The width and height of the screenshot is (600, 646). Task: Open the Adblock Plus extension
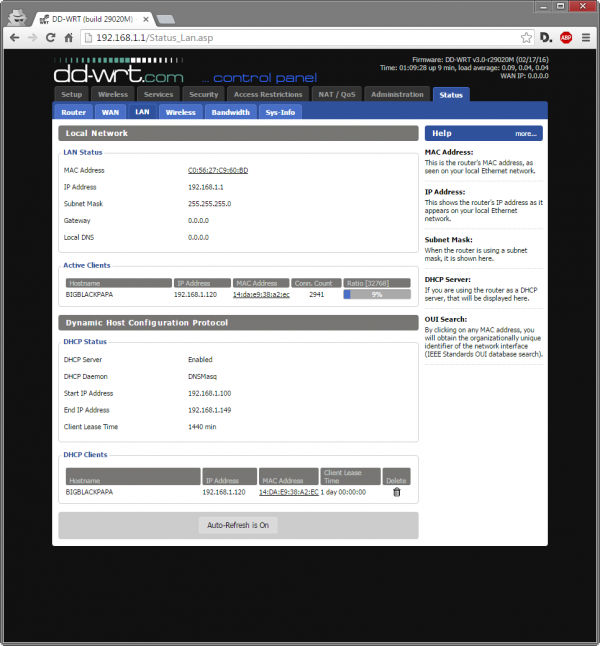pos(566,37)
